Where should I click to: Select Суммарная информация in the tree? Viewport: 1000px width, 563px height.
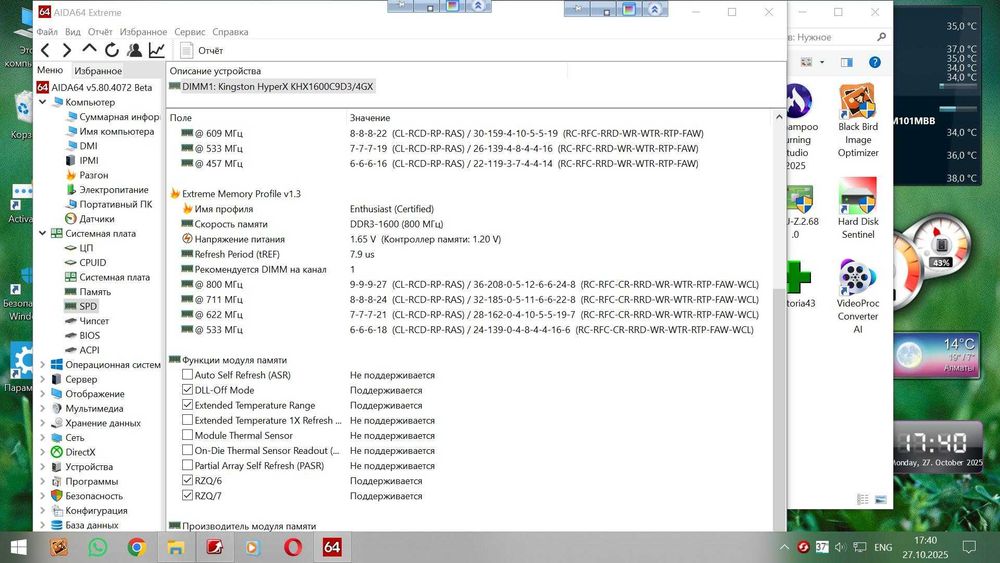click(x=112, y=117)
